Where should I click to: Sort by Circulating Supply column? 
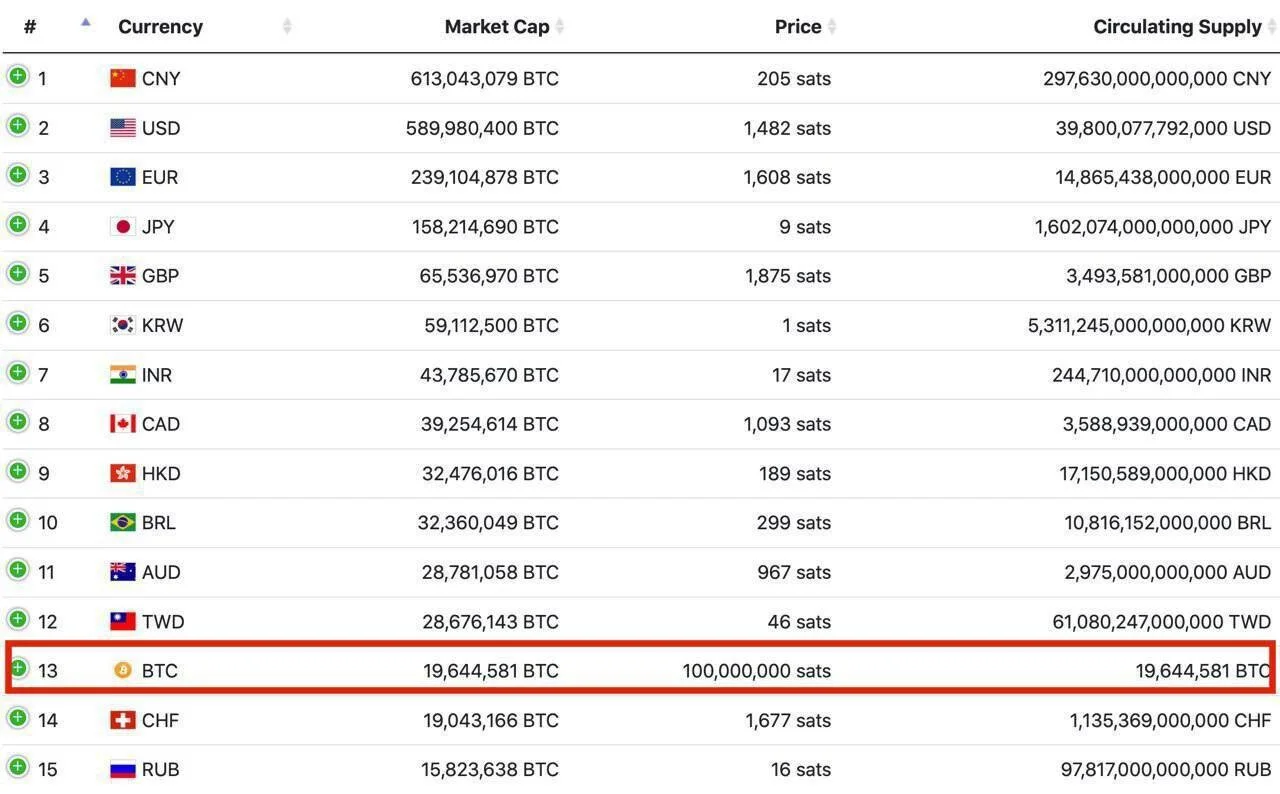point(1177,27)
